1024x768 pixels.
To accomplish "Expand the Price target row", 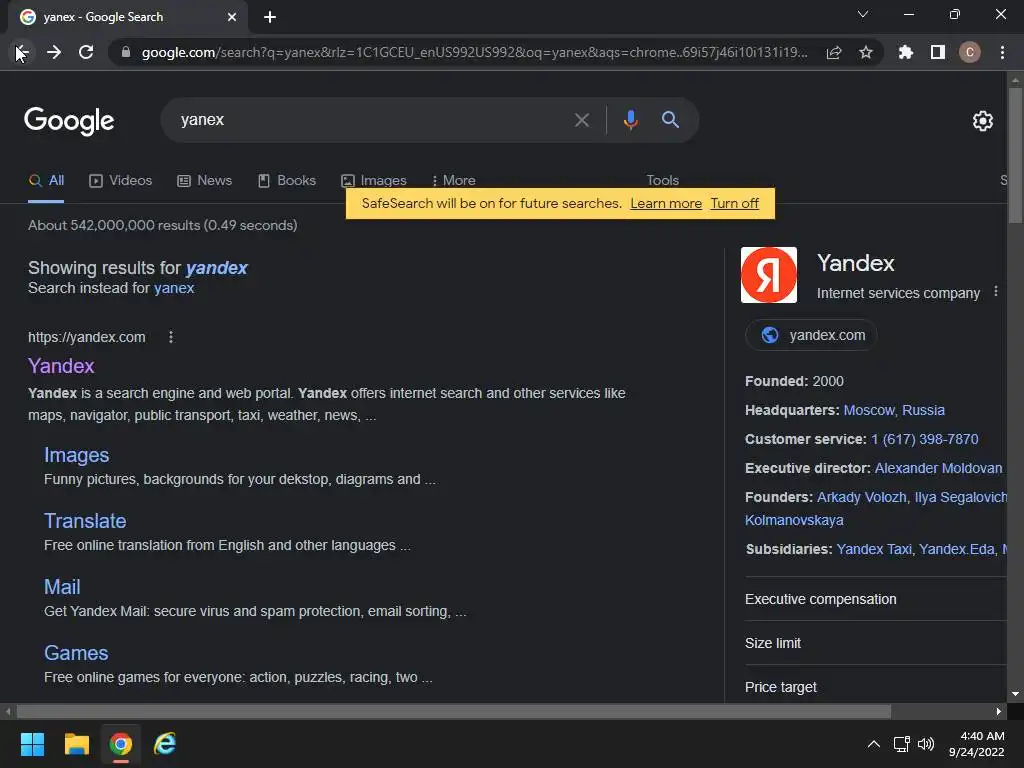I will 876,687.
